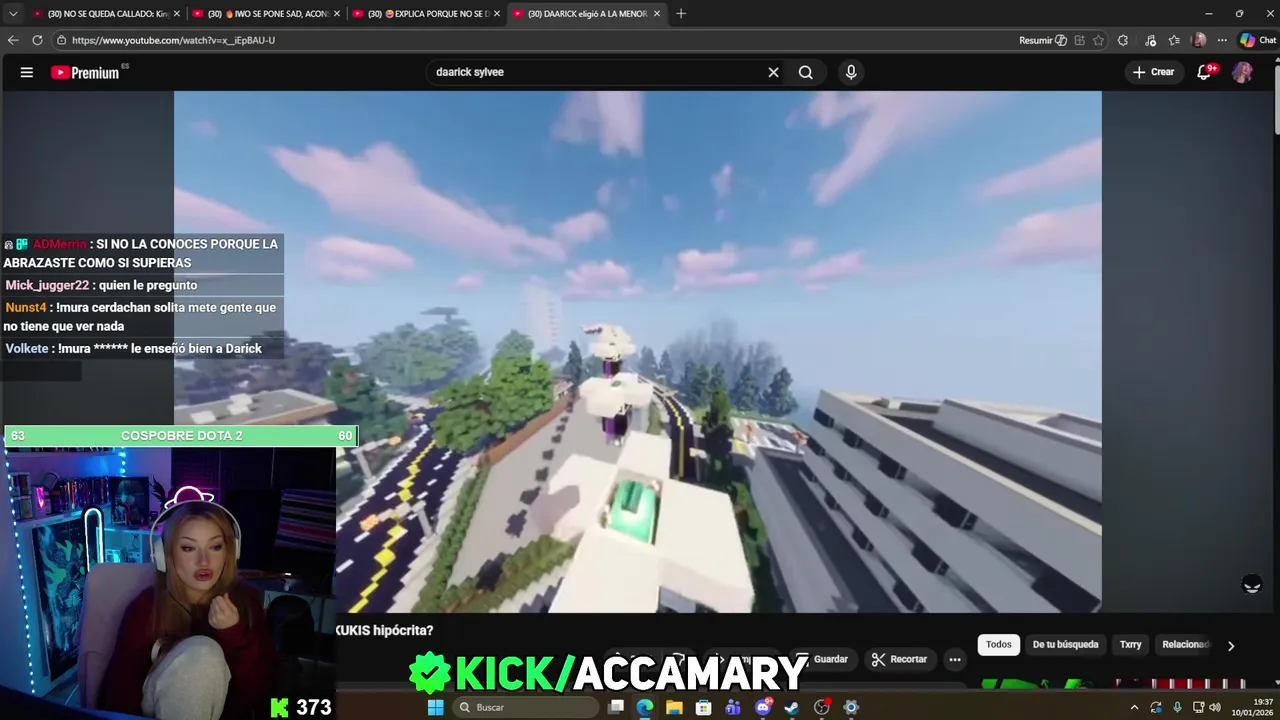Show more filter chips with right arrow
The height and width of the screenshot is (720, 1280).
(1231, 646)
